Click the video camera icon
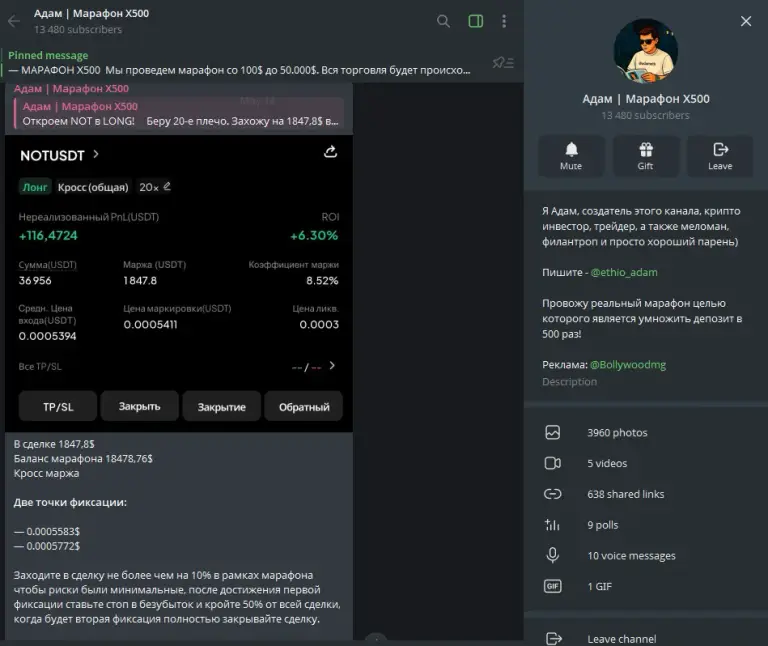 552,463
